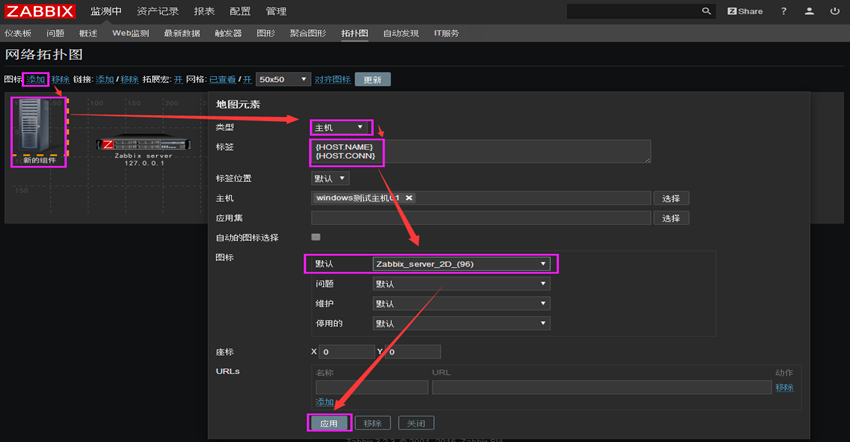The width and height of the screenshot is (850, 442).
Task: Open the 配置 menu
Action: [240, 11]
